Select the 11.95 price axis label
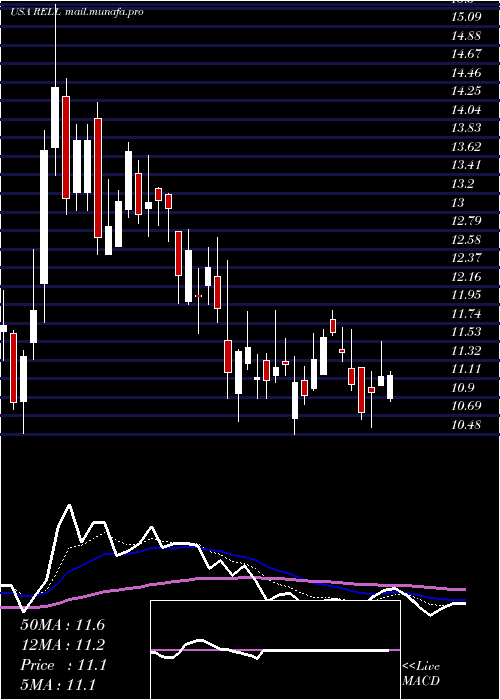Image resolution: width=500 pixels, height=700 pixels. [x=467, y=295]
